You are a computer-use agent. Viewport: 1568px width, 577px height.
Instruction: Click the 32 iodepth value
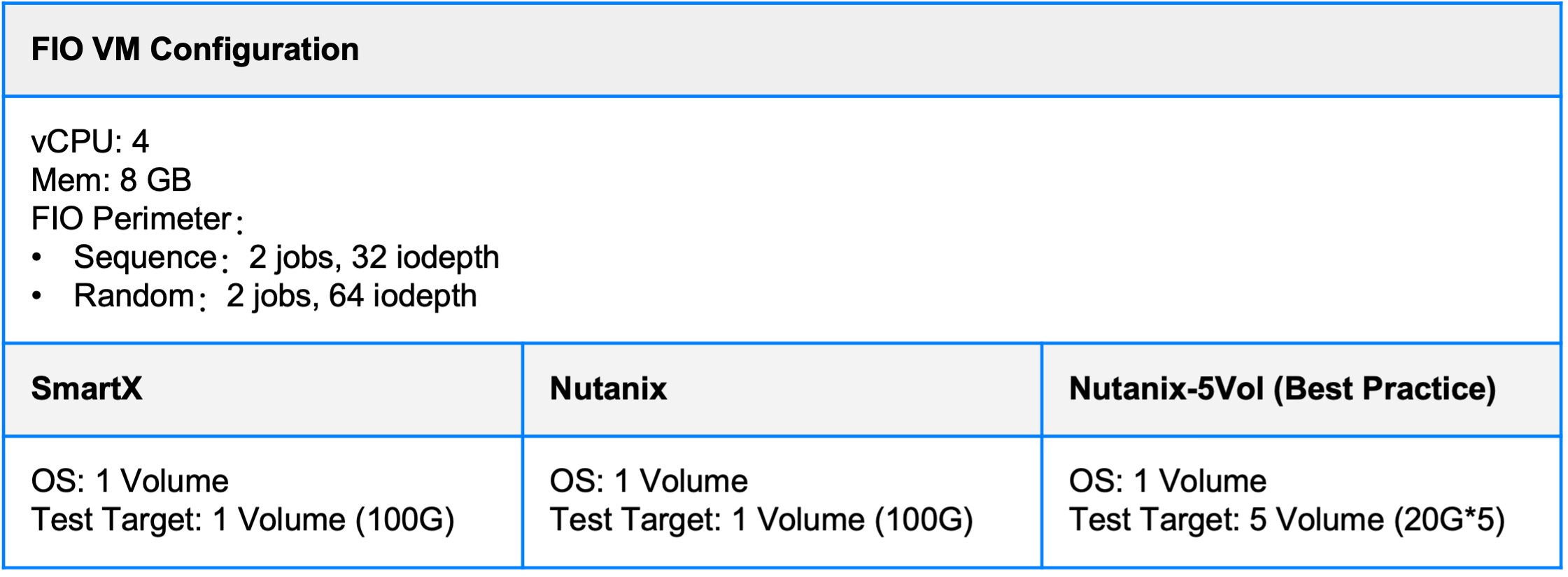click(425, 258)
